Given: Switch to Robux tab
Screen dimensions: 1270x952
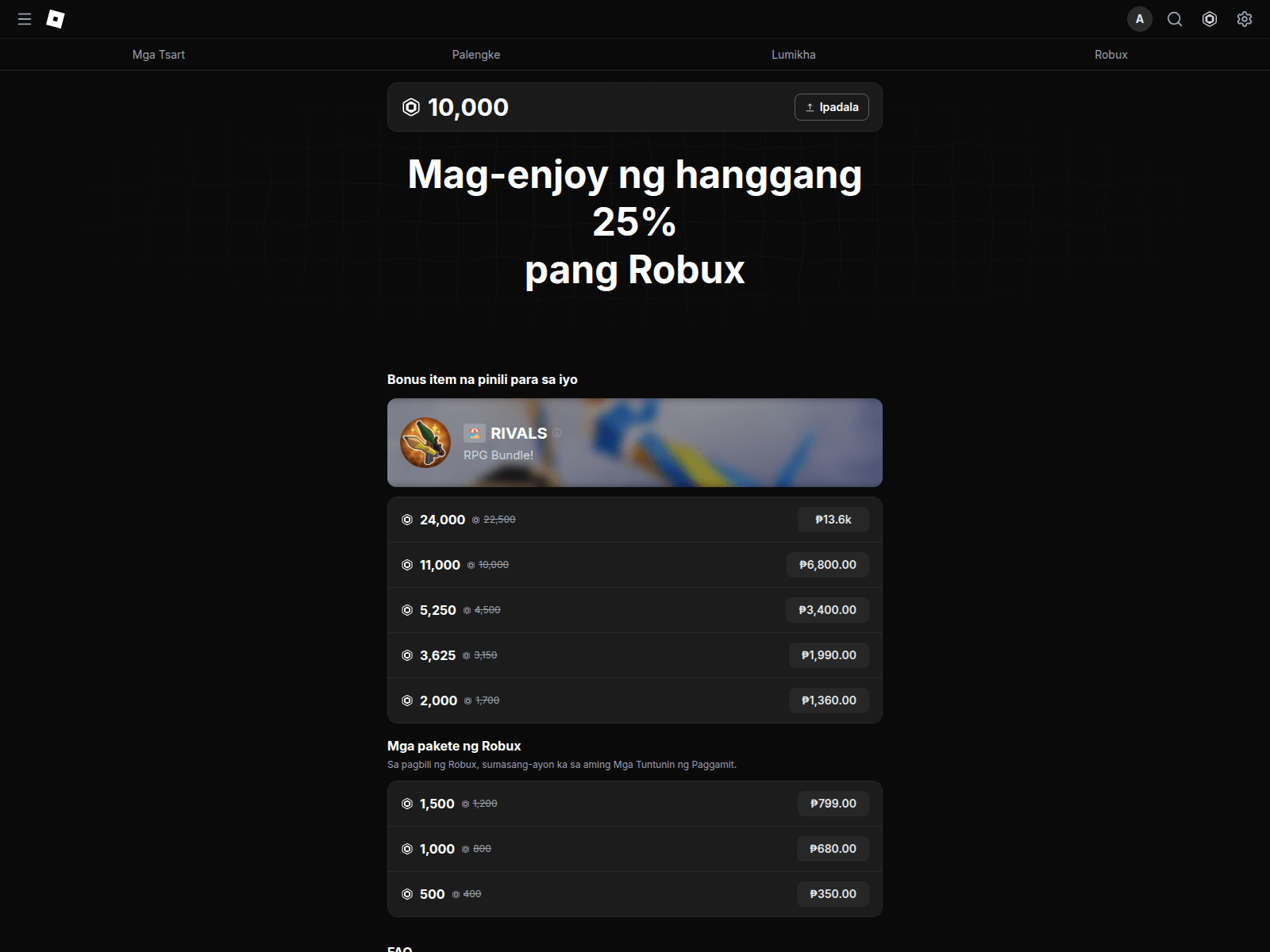Looking at the screenshot, I should 1111,55.
